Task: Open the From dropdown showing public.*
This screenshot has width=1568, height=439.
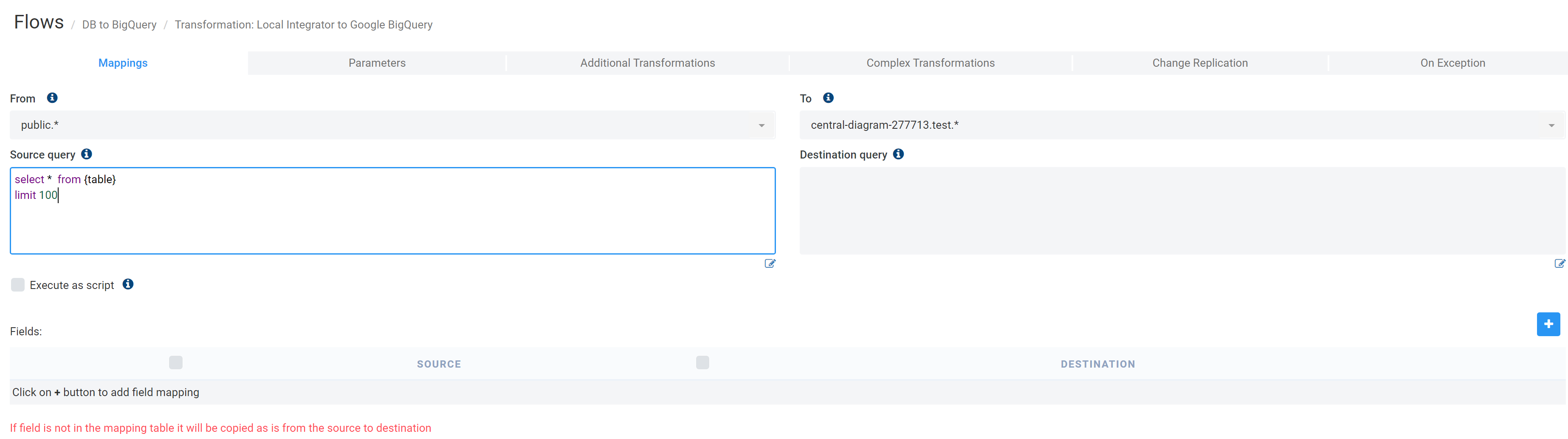Action: [x=761, y=125]
